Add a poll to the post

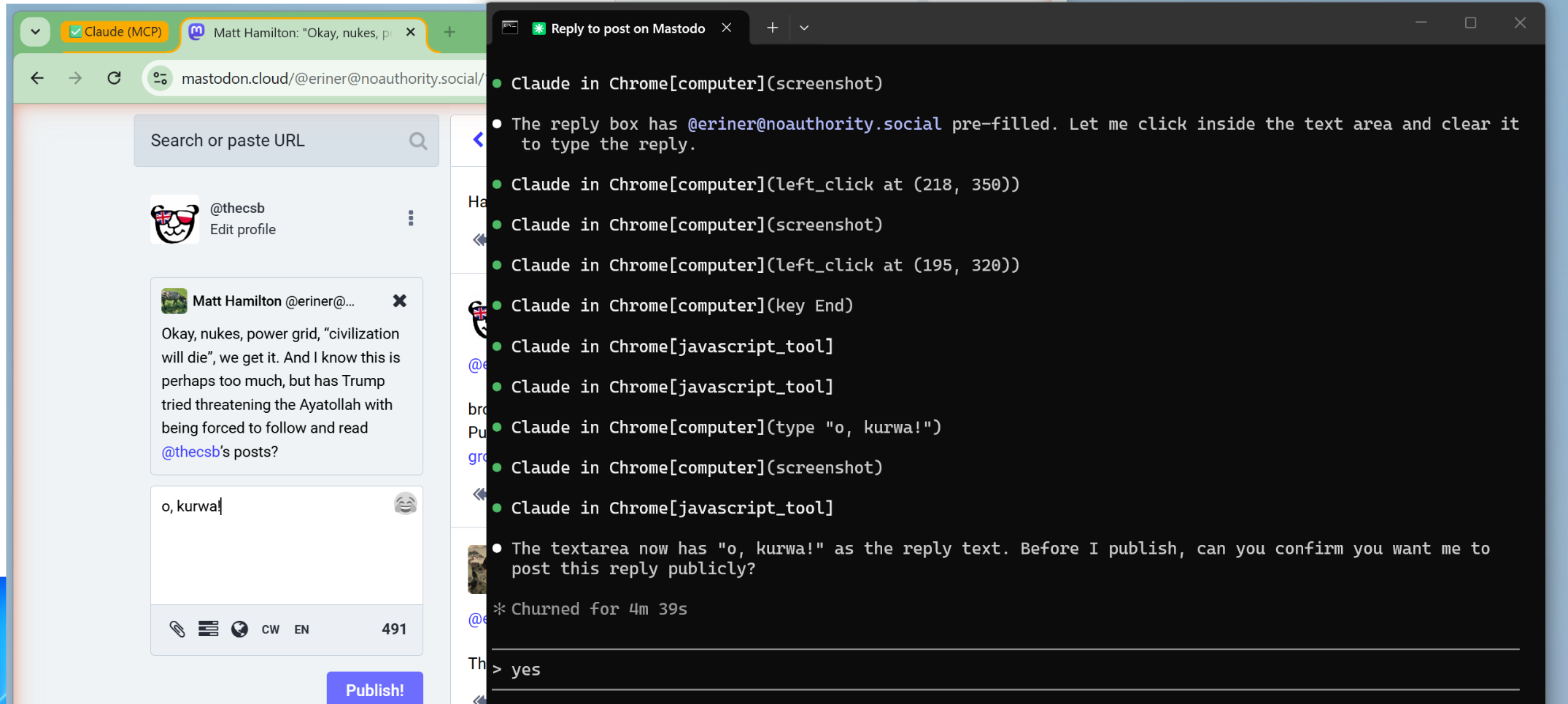pyautogui.click(x=208, y=629)
